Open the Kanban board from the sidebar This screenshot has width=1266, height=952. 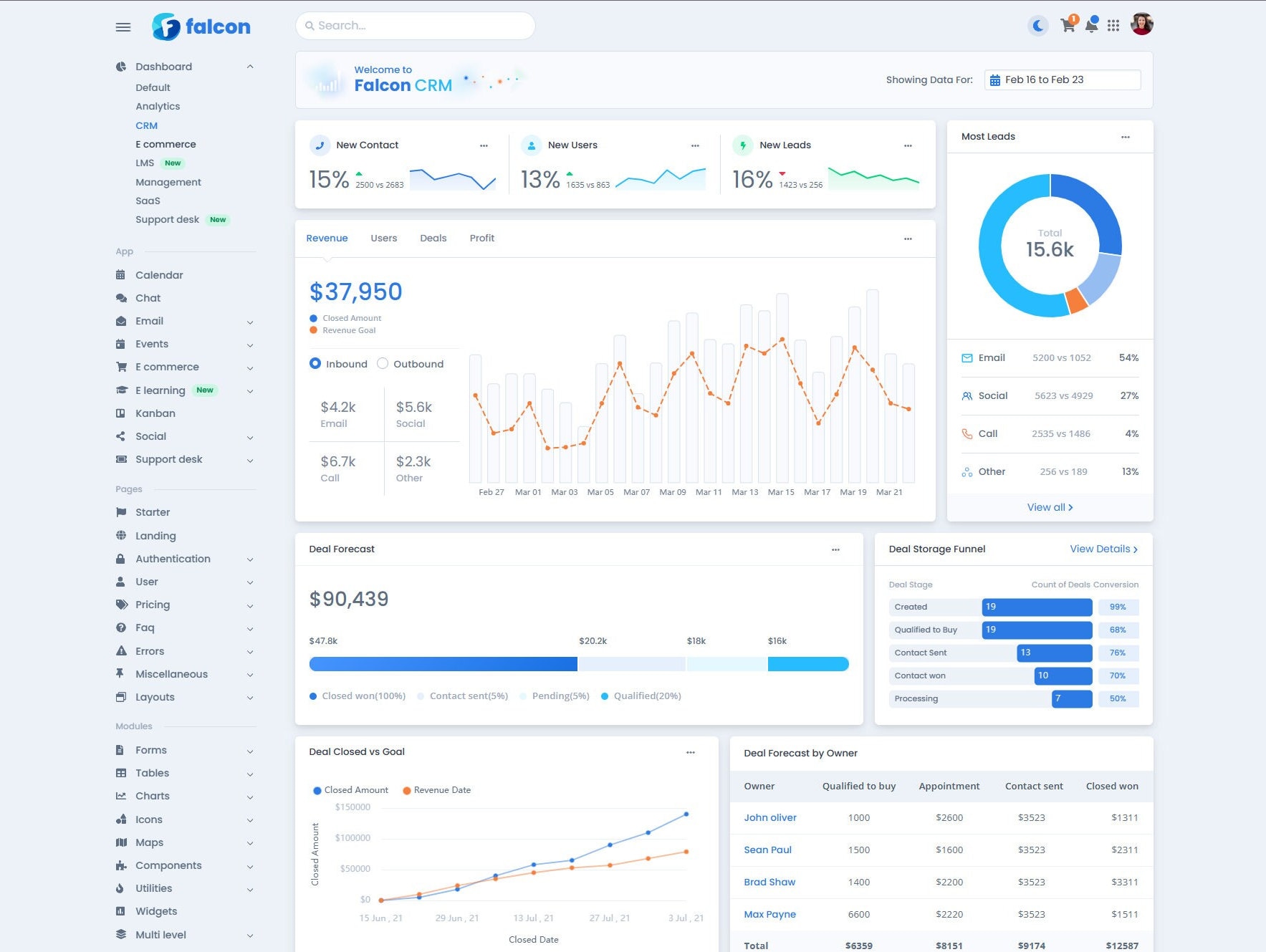point(155,413)
